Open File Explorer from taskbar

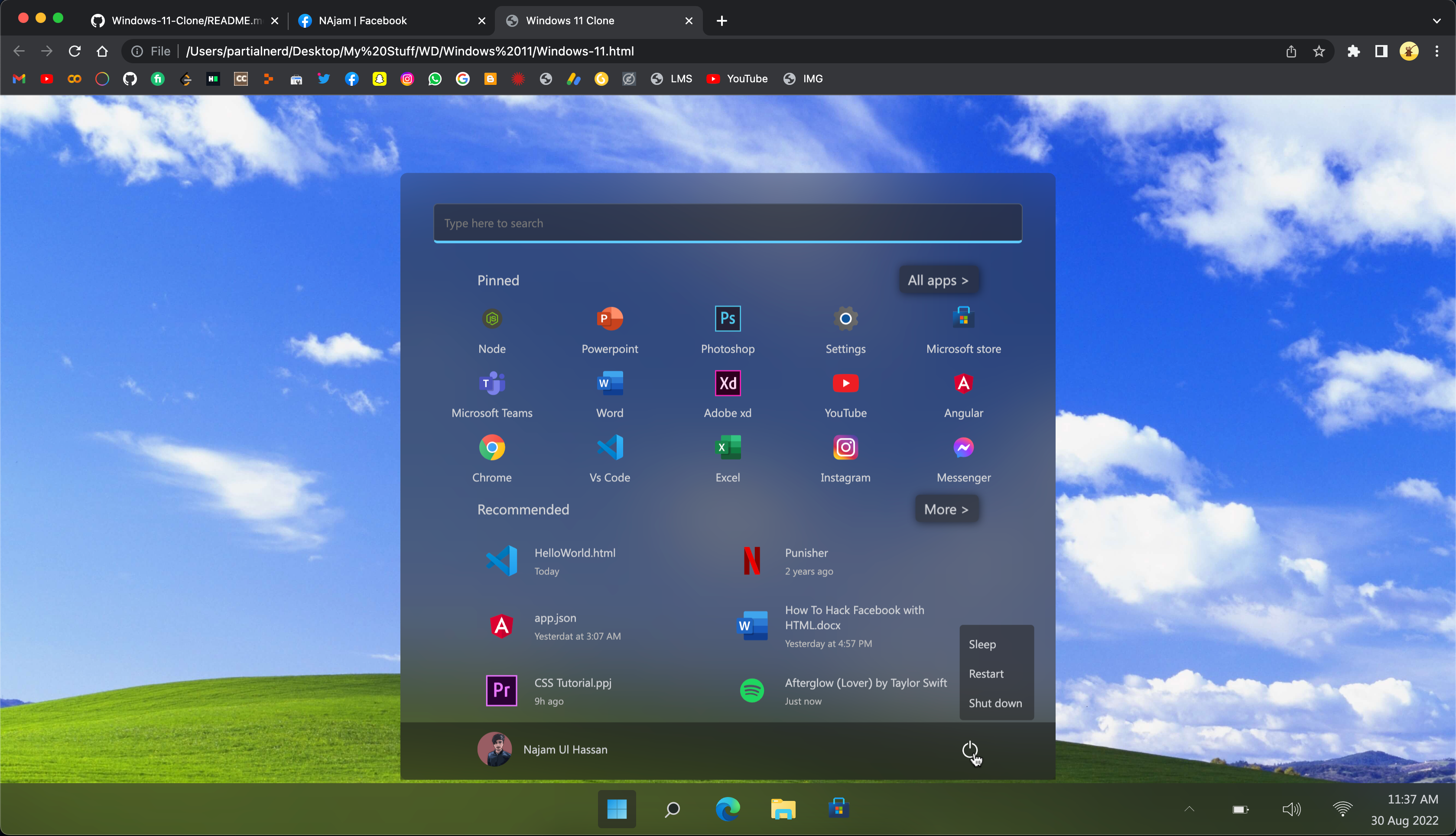pos(783,809)
